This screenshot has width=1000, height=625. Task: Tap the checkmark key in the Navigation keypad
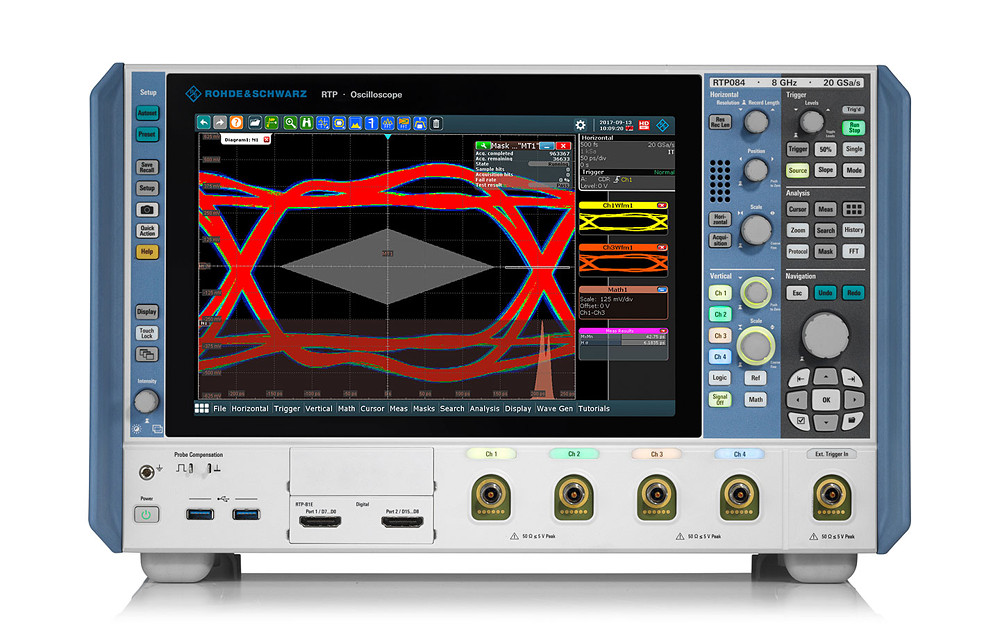pyautogui.click(x=800, y=420)
